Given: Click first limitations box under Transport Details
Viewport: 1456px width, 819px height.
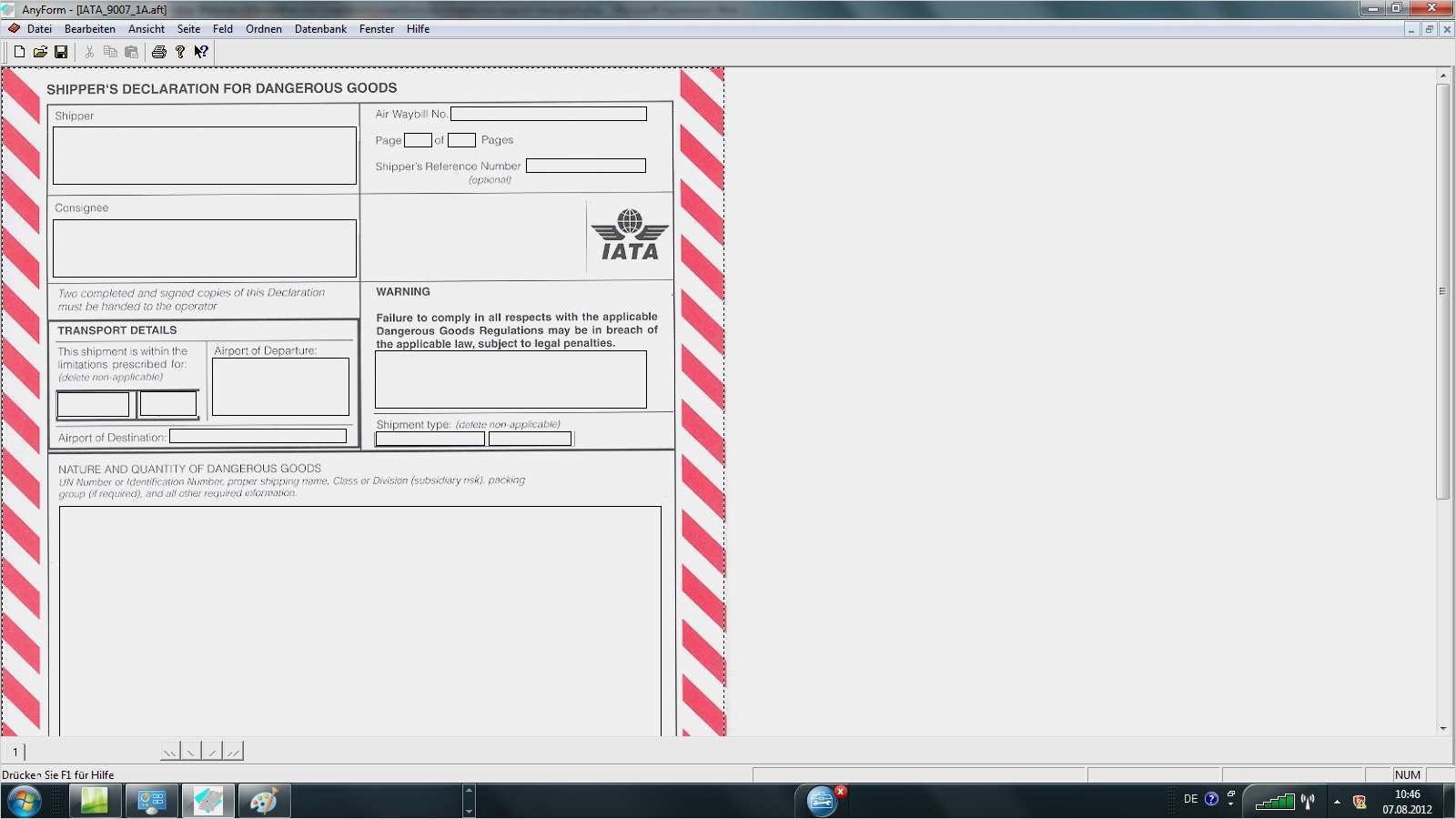Looking at the screenshot, I should pos(93,404).
